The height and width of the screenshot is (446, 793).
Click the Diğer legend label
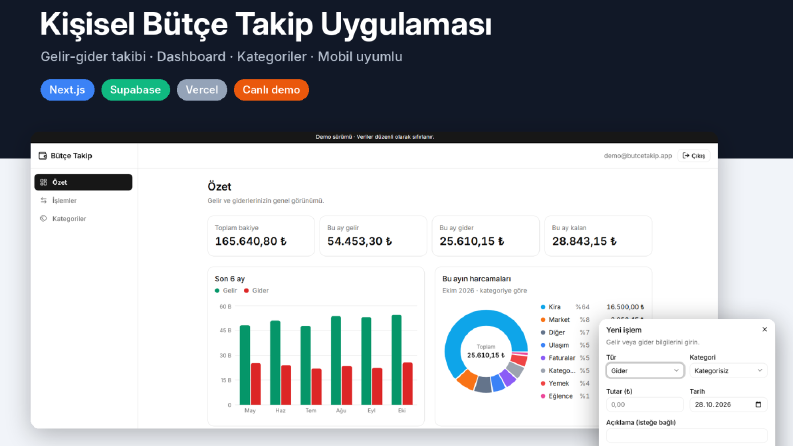pyautogui.click(x=557, y=333)
